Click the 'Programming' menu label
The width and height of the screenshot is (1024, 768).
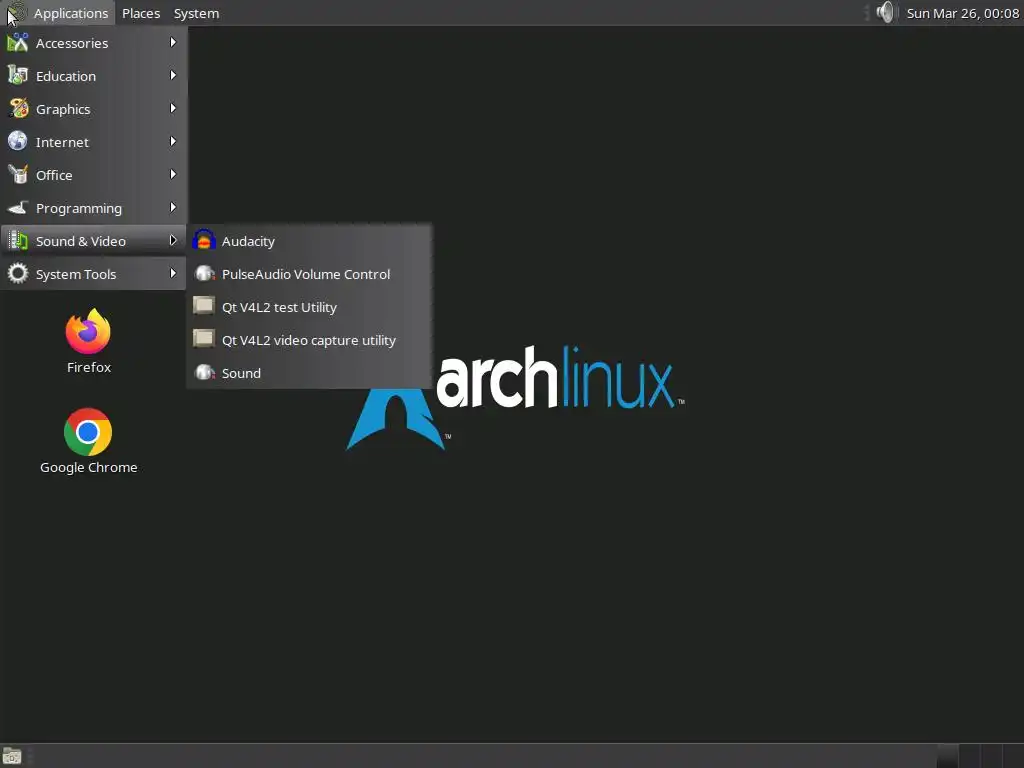click(79, 208)
